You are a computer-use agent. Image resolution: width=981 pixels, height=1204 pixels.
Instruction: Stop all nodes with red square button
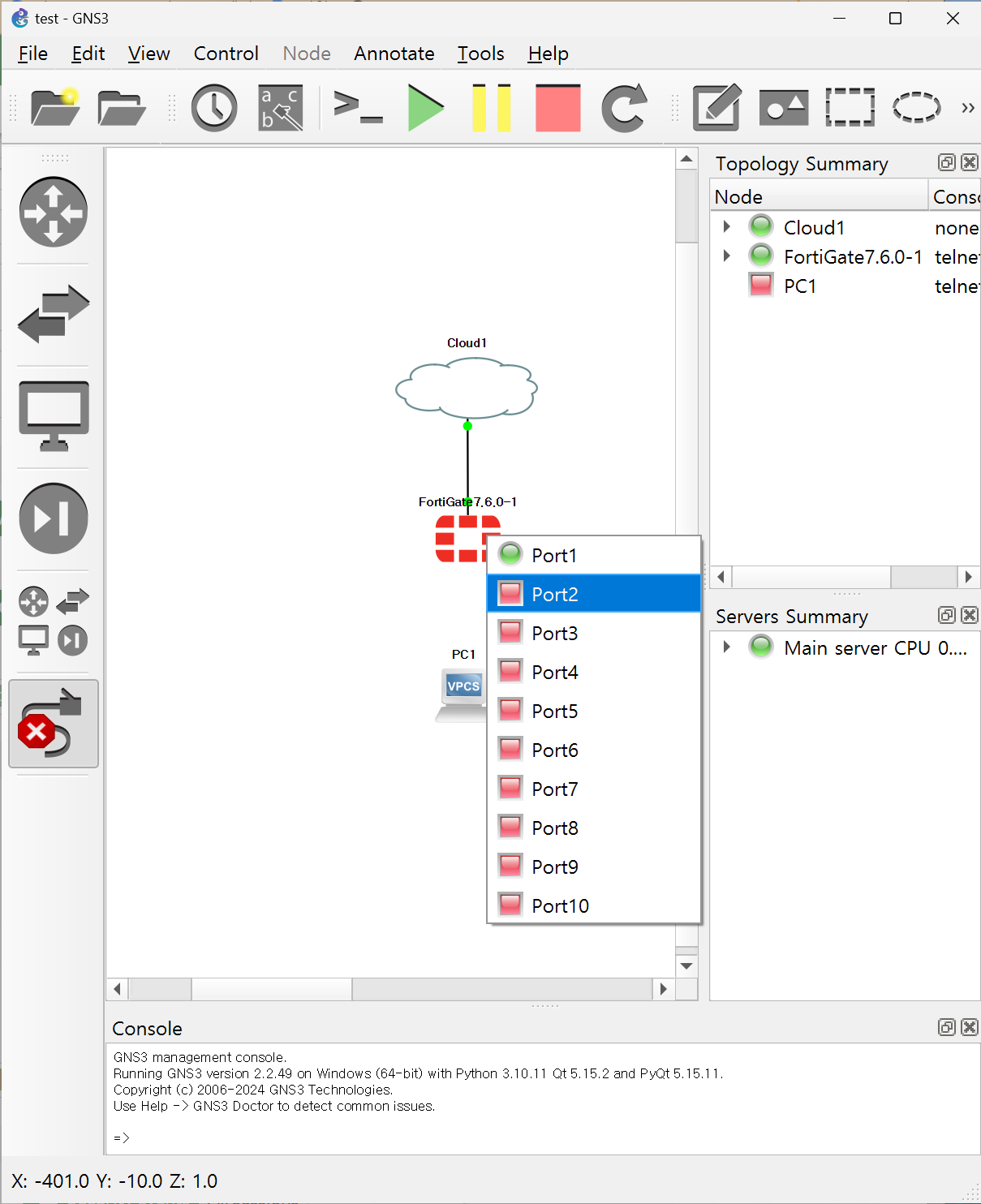coord(558,107)
